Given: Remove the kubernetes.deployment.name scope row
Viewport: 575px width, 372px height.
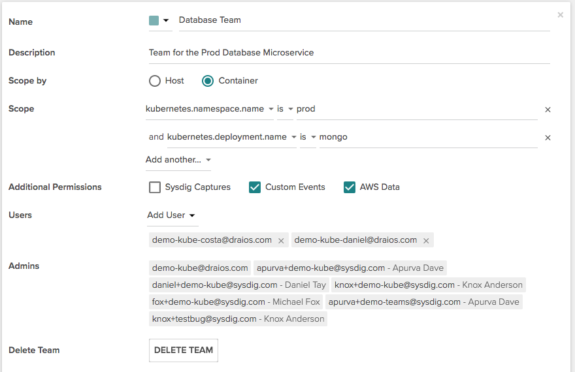Looking at the screenshot, I should click(x=547, y=138).
